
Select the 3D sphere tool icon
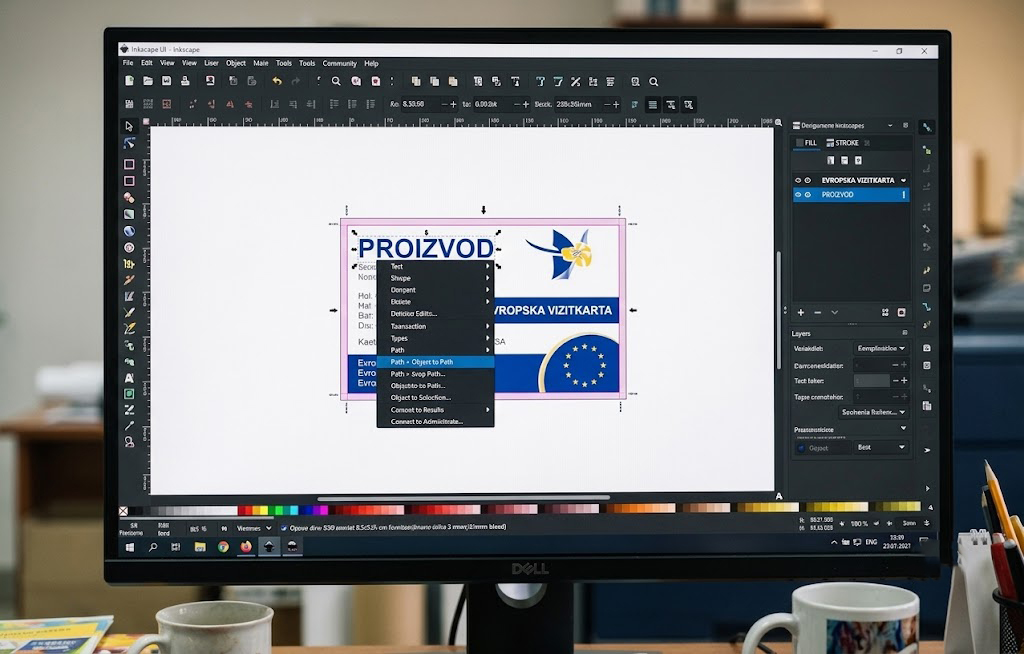click(x=129, y=231)
